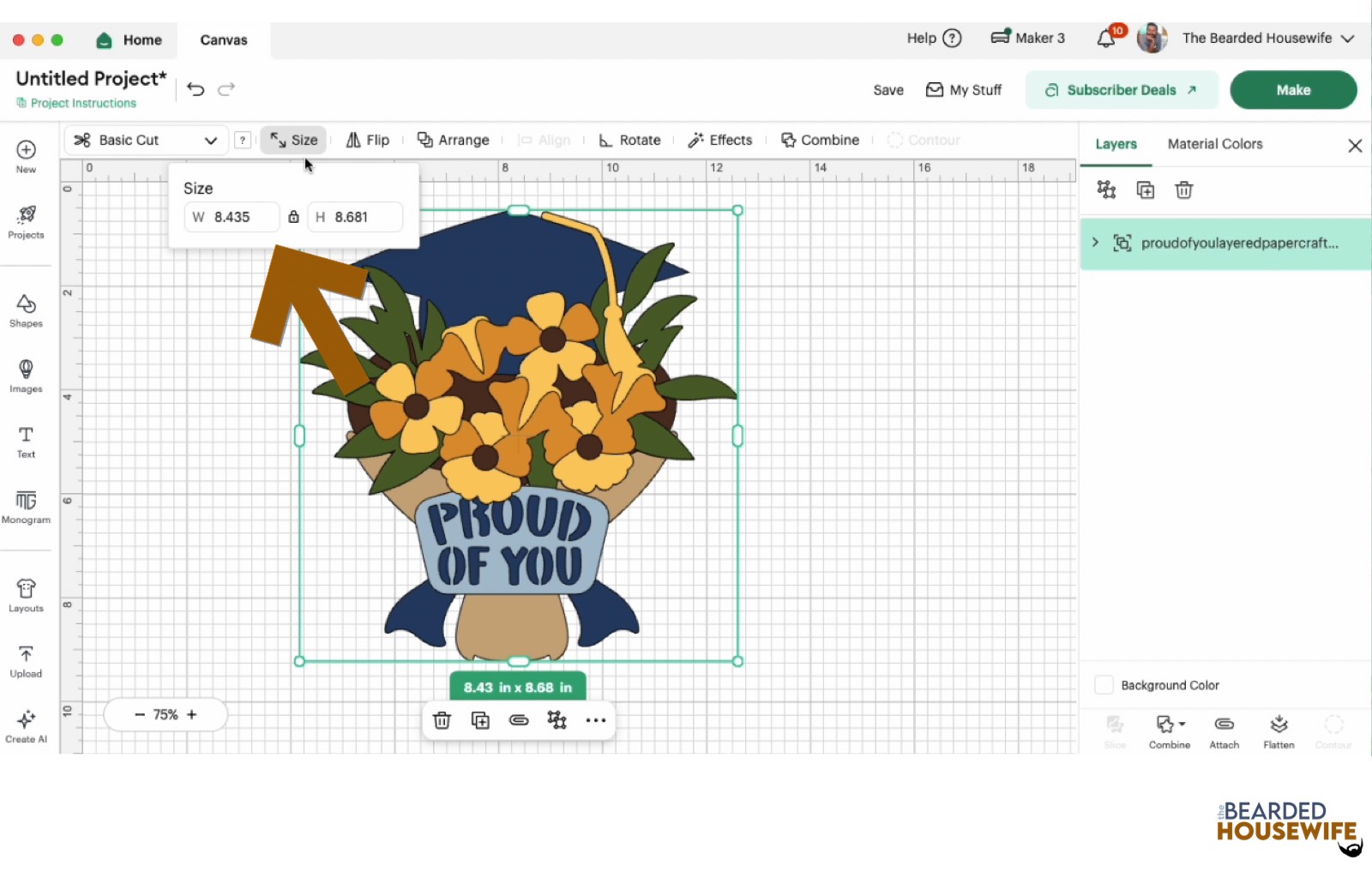Click the Make button

1293,90
